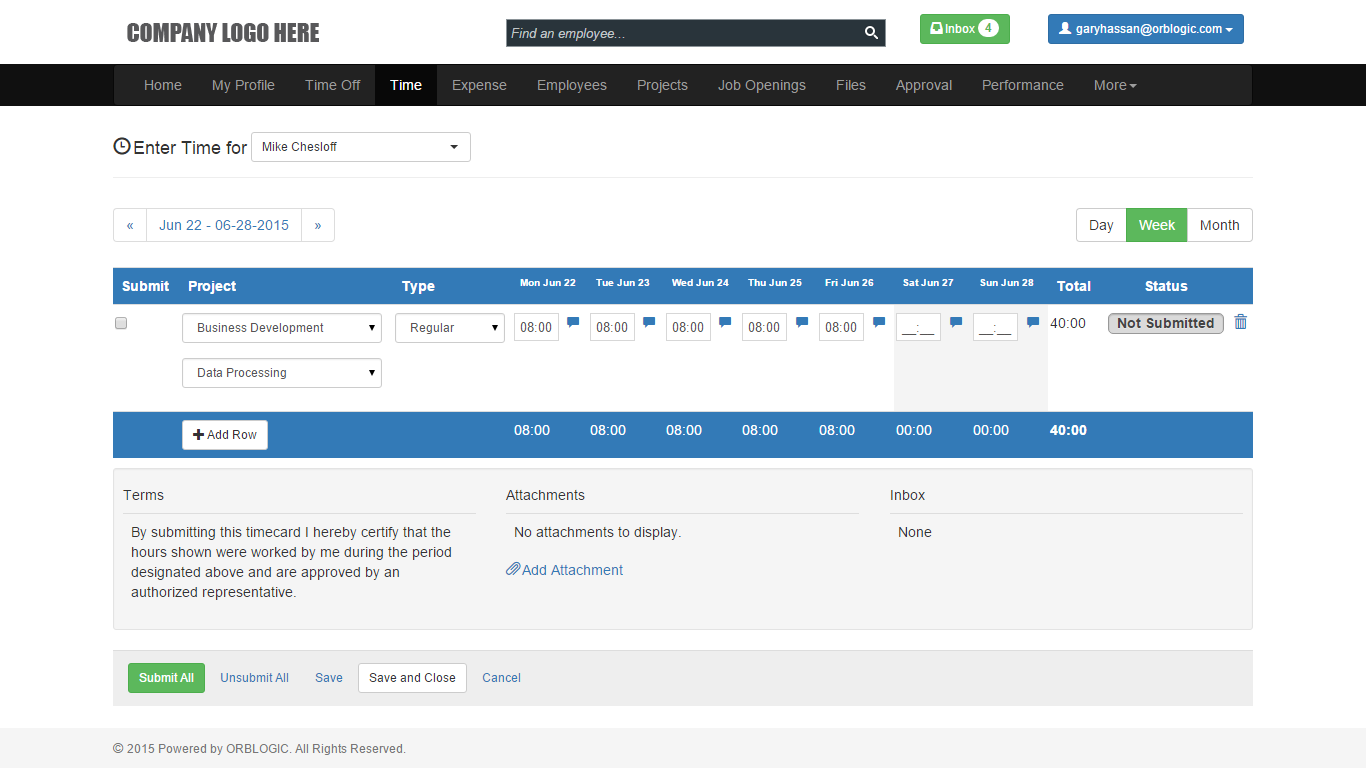
Task: Go to previous week arrow
Action: point(130,225)
